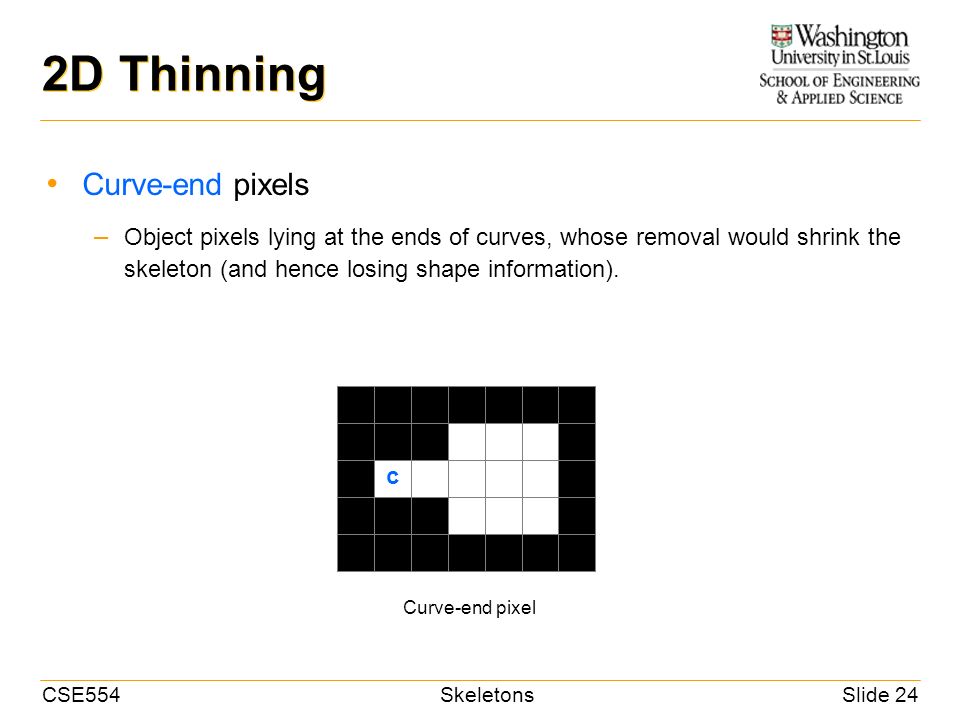The image size is (960, 720).
Task: Click the top-left black grid pixel
Action: [356, 405]
